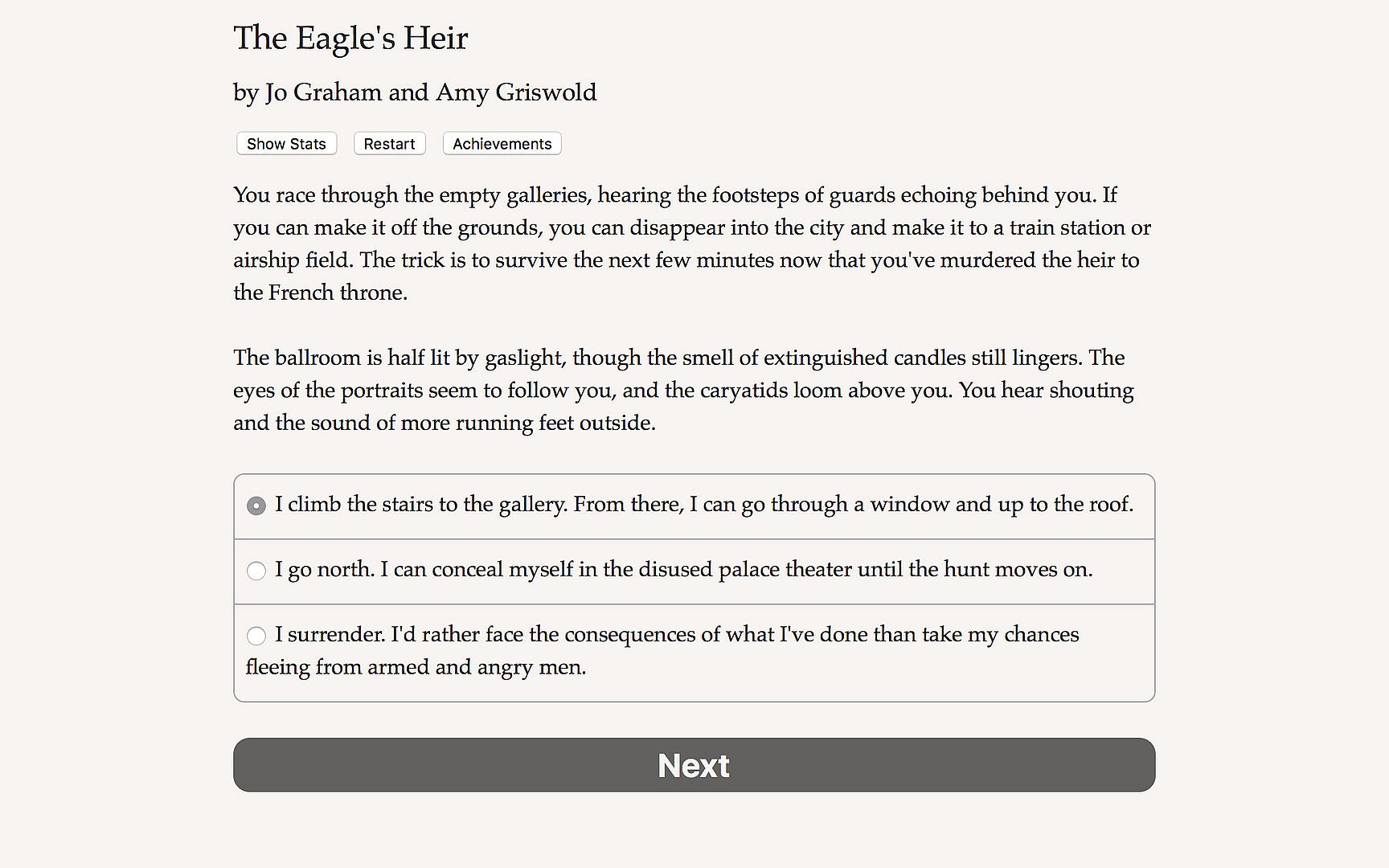Click the paragraph starting "The ballroom is half lit"
The image size is (1389, 868).
[683, 390]
